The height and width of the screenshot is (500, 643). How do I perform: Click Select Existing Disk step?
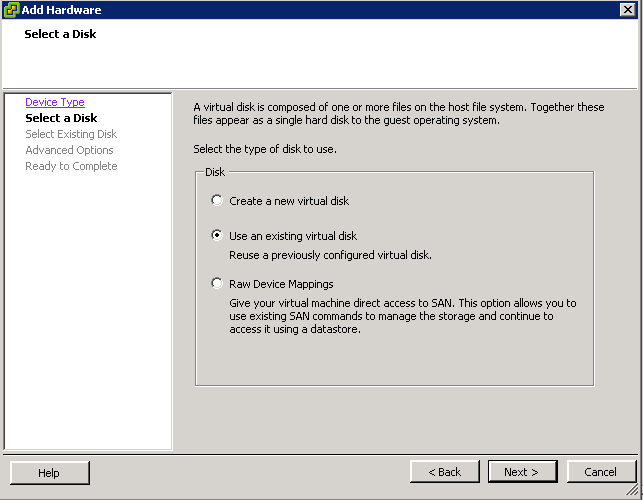point(71,134)
